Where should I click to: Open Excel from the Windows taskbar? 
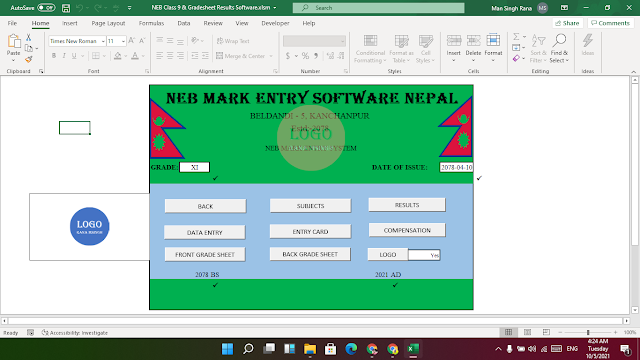coord(413,349)
